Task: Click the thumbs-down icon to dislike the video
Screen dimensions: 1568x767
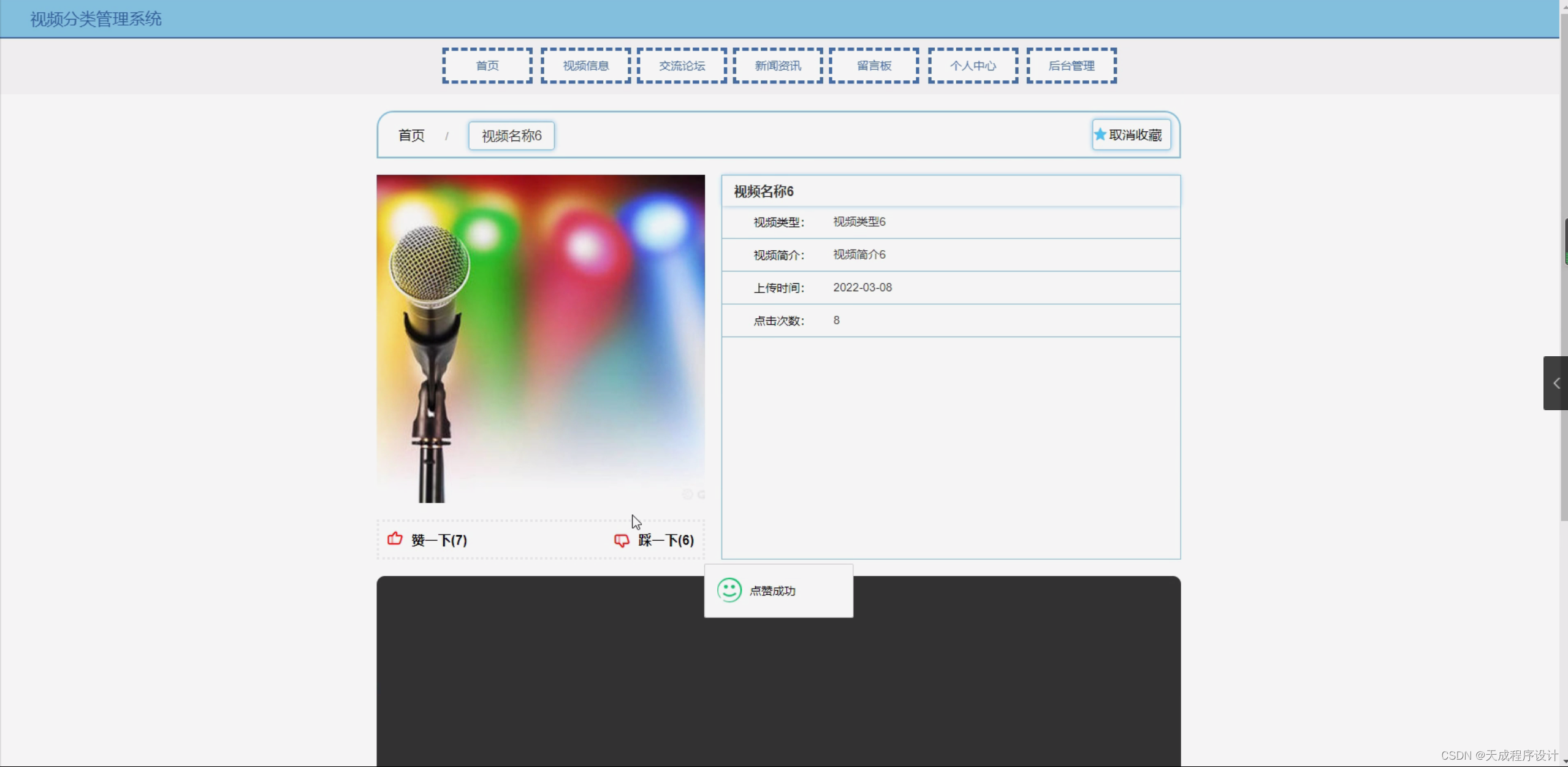Action: point(621,541)
